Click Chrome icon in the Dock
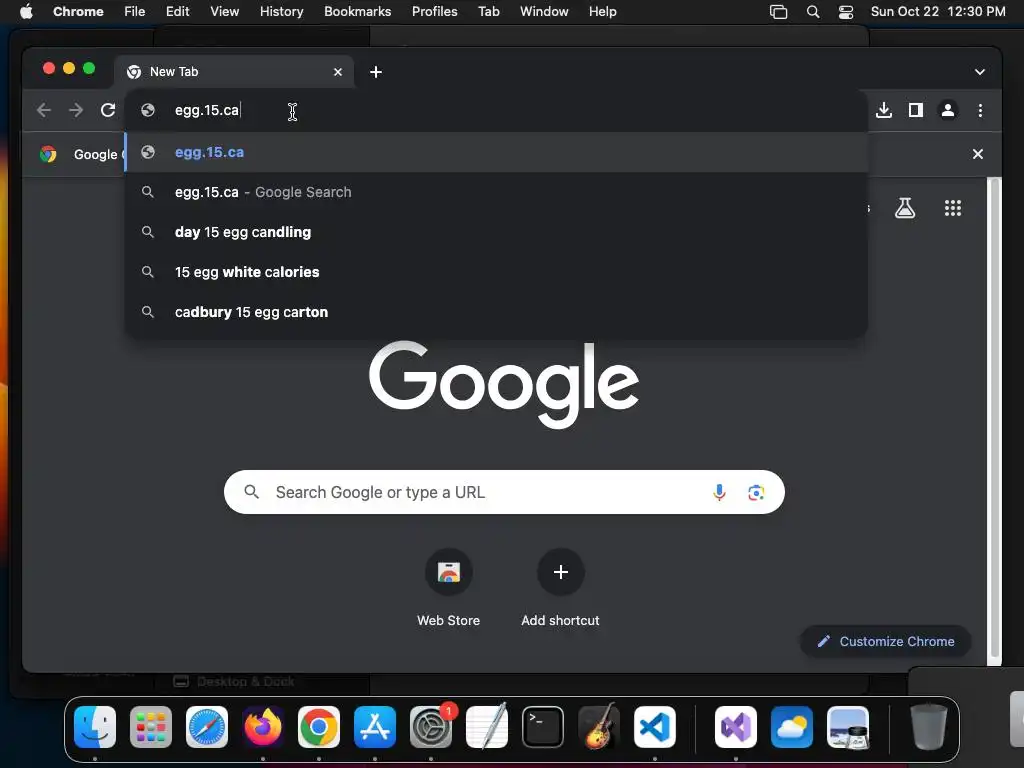The height and width of the screenshot is (768, 1024). [319, 727]
